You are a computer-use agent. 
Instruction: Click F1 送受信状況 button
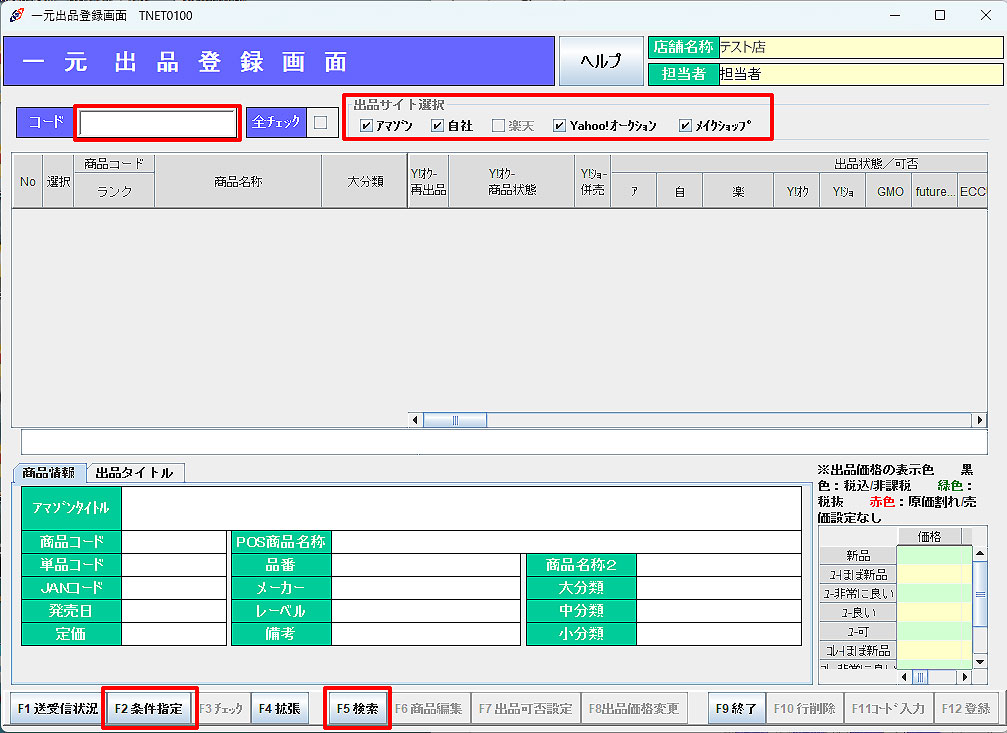point(57,708)
